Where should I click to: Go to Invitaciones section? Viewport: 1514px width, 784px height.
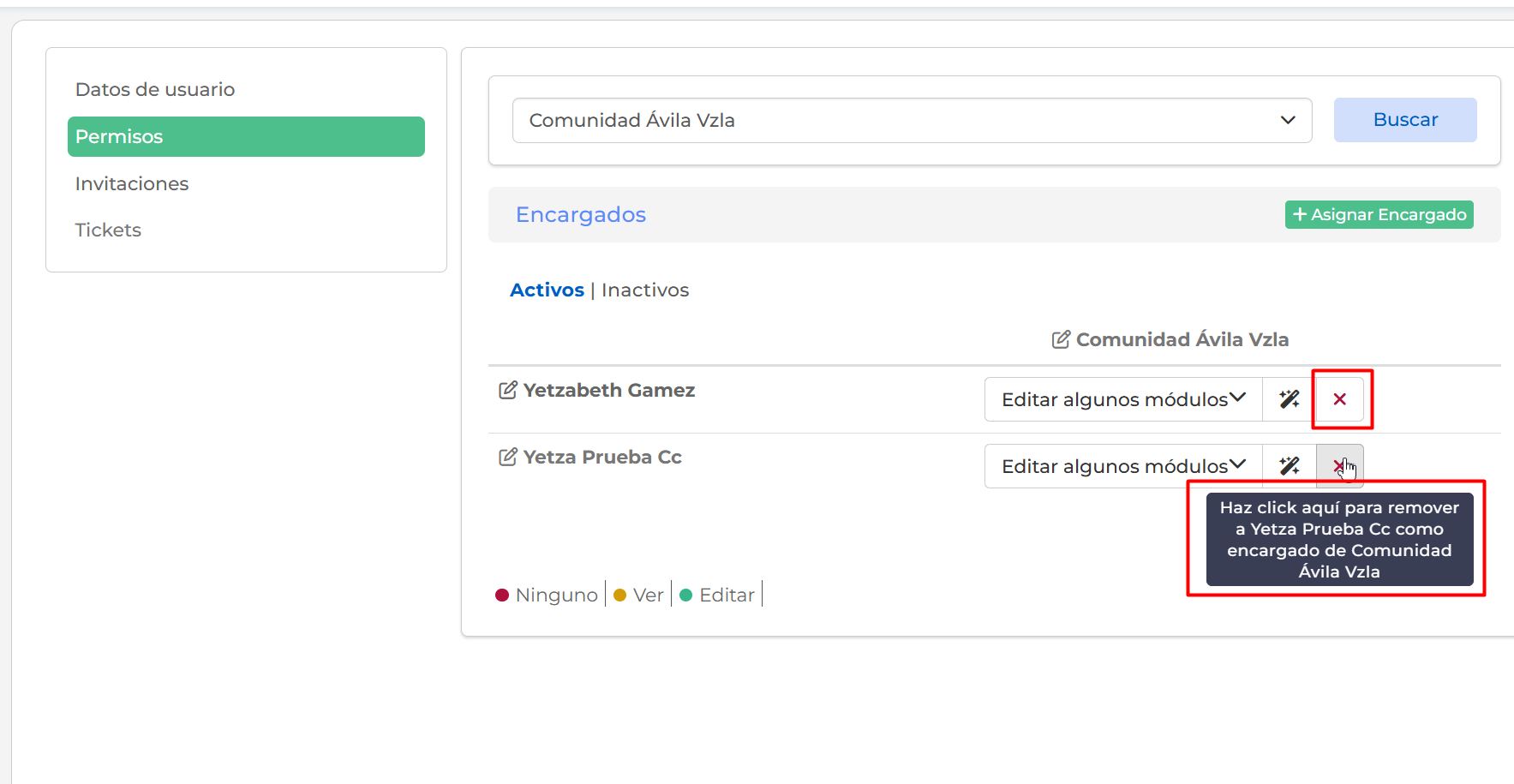tap(132, 184)
